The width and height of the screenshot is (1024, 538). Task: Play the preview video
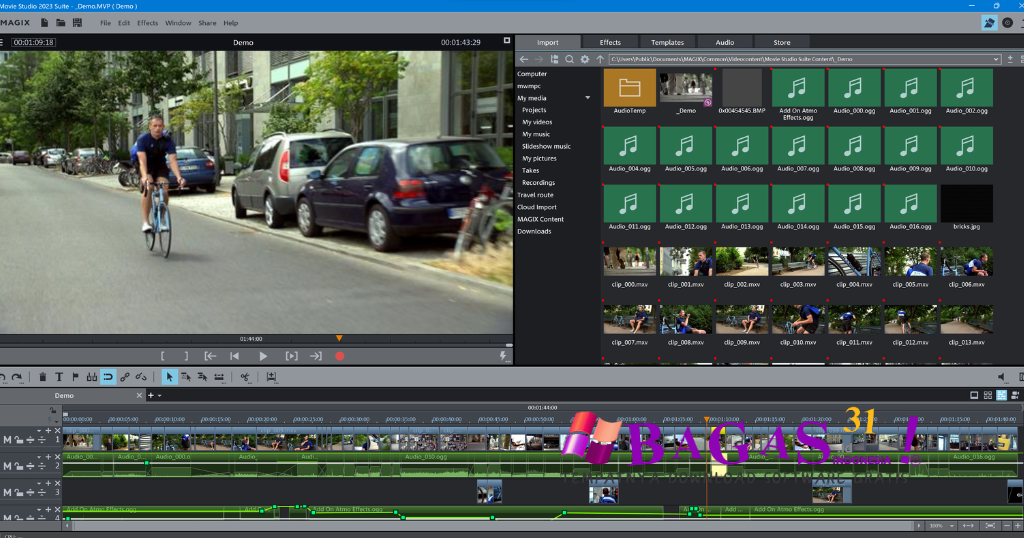click(x=263, y=356)
